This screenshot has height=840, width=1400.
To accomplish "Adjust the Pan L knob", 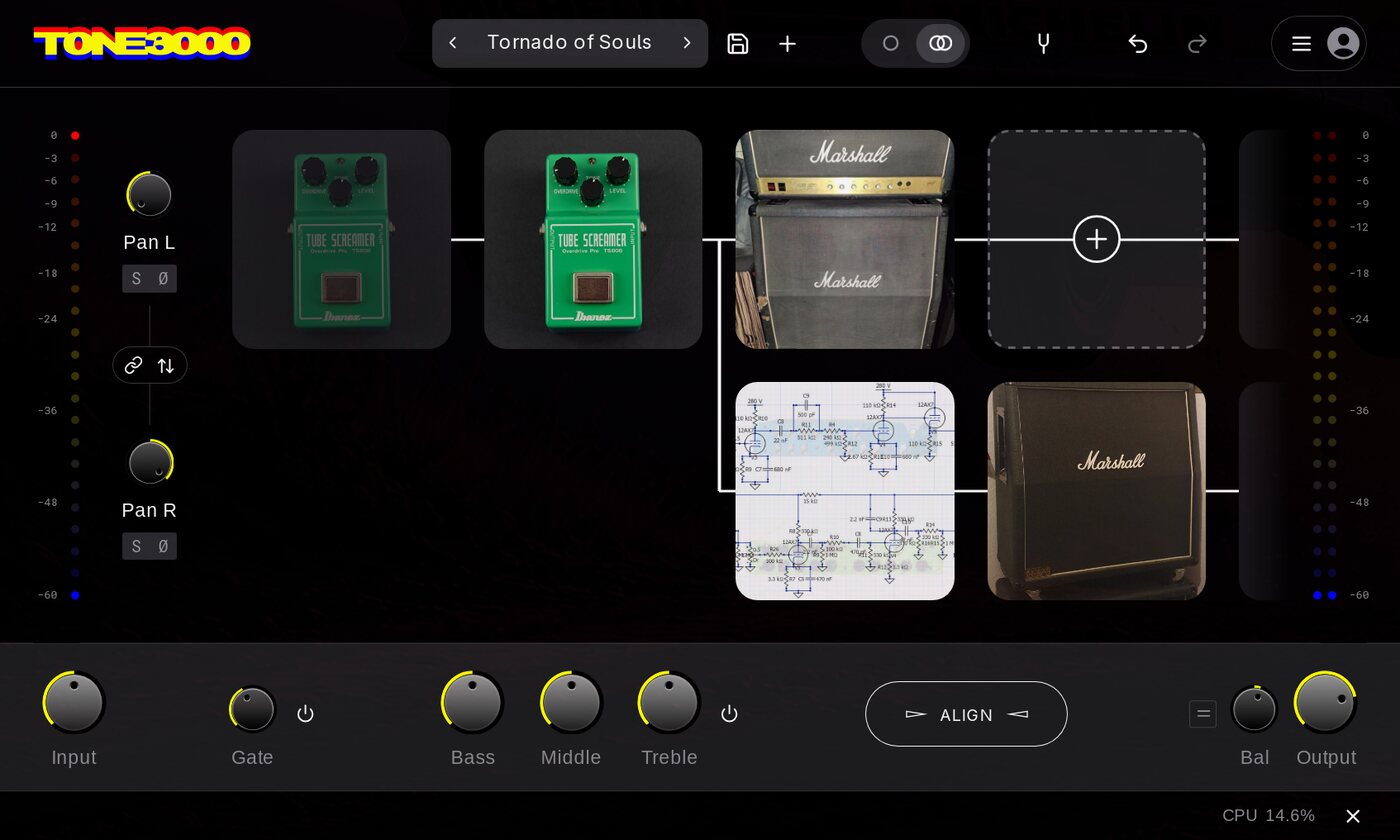I will pos(149,195).
